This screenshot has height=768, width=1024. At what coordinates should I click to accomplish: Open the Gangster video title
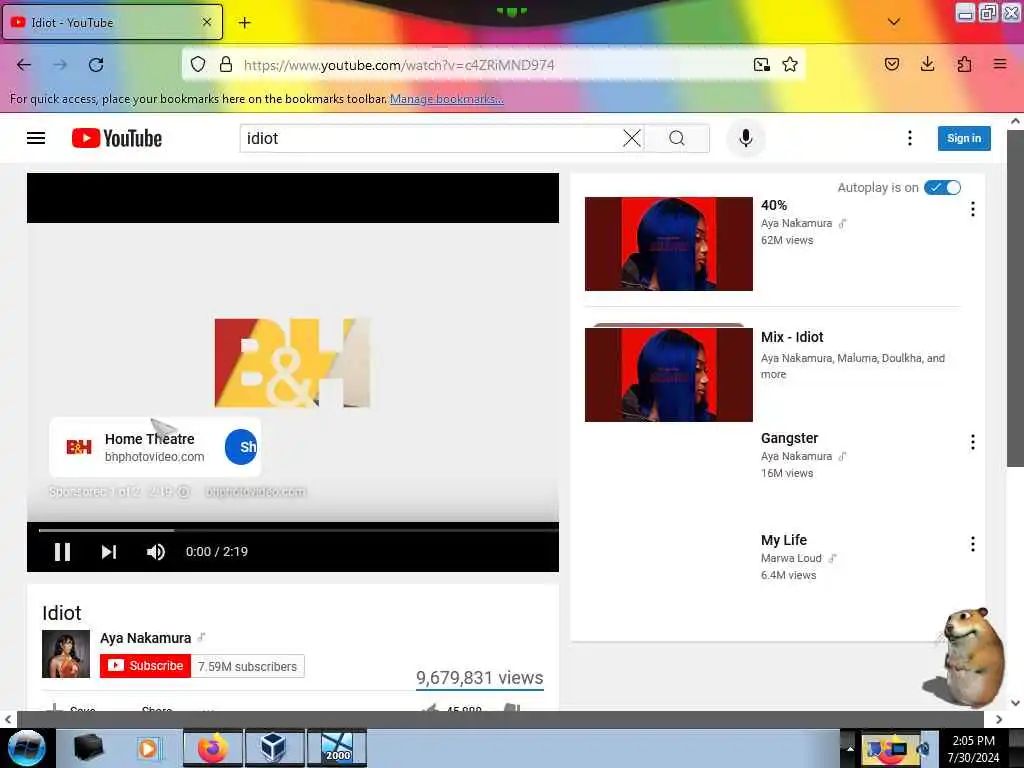(x=789, y=438)
